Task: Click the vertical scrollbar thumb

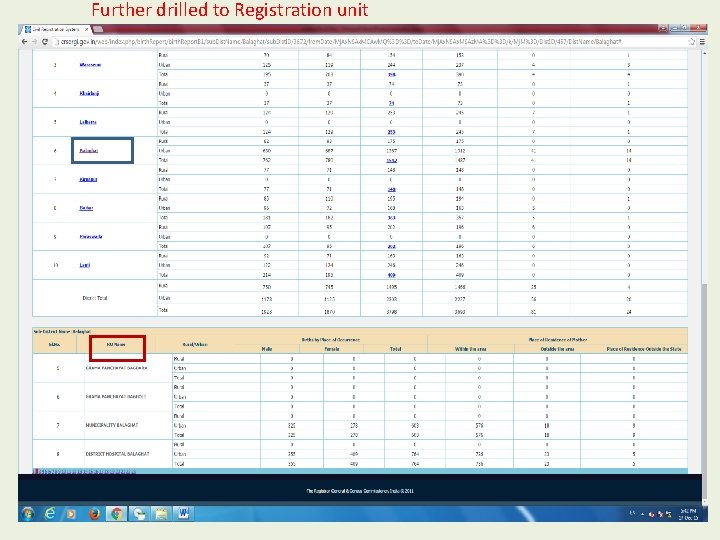Action: point(704,390)
